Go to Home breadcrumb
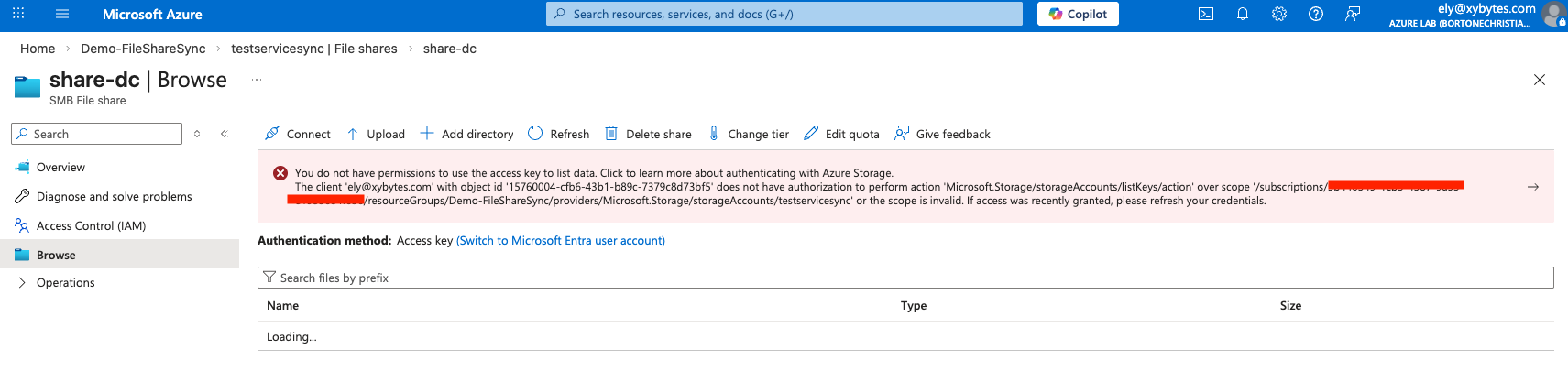 coord(38,49)
